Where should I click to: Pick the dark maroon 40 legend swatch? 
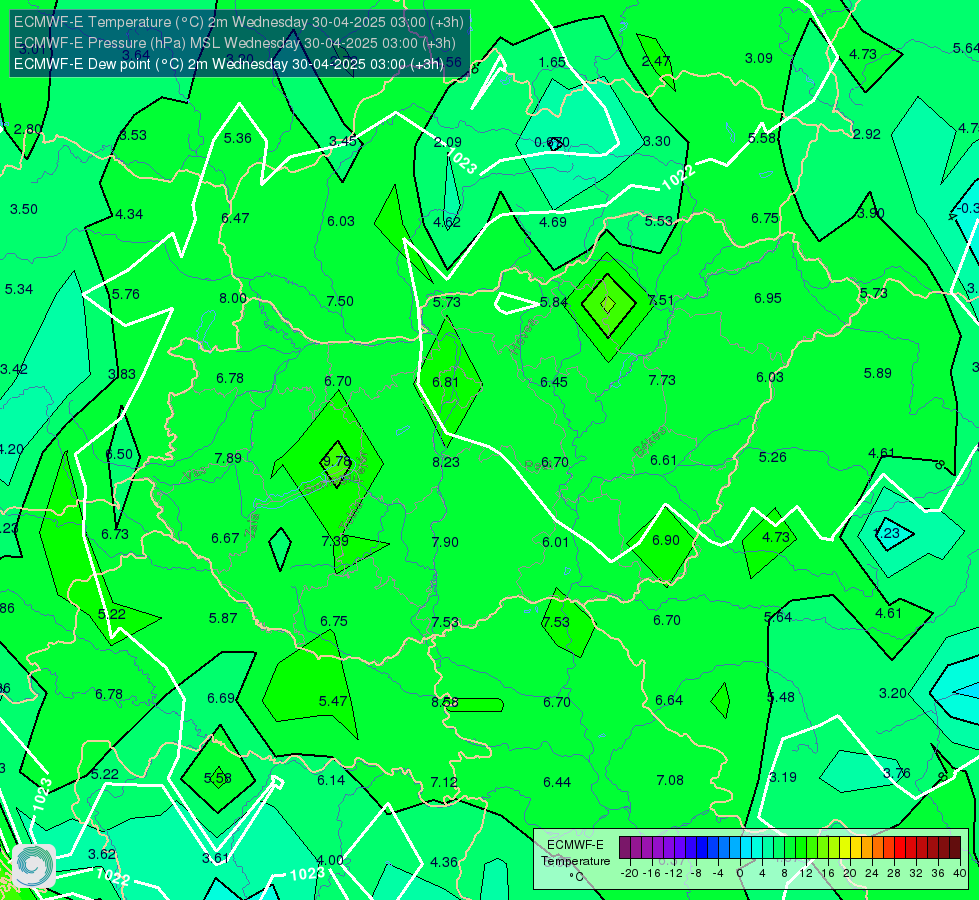pyautogui.click(x=955, y=848)
